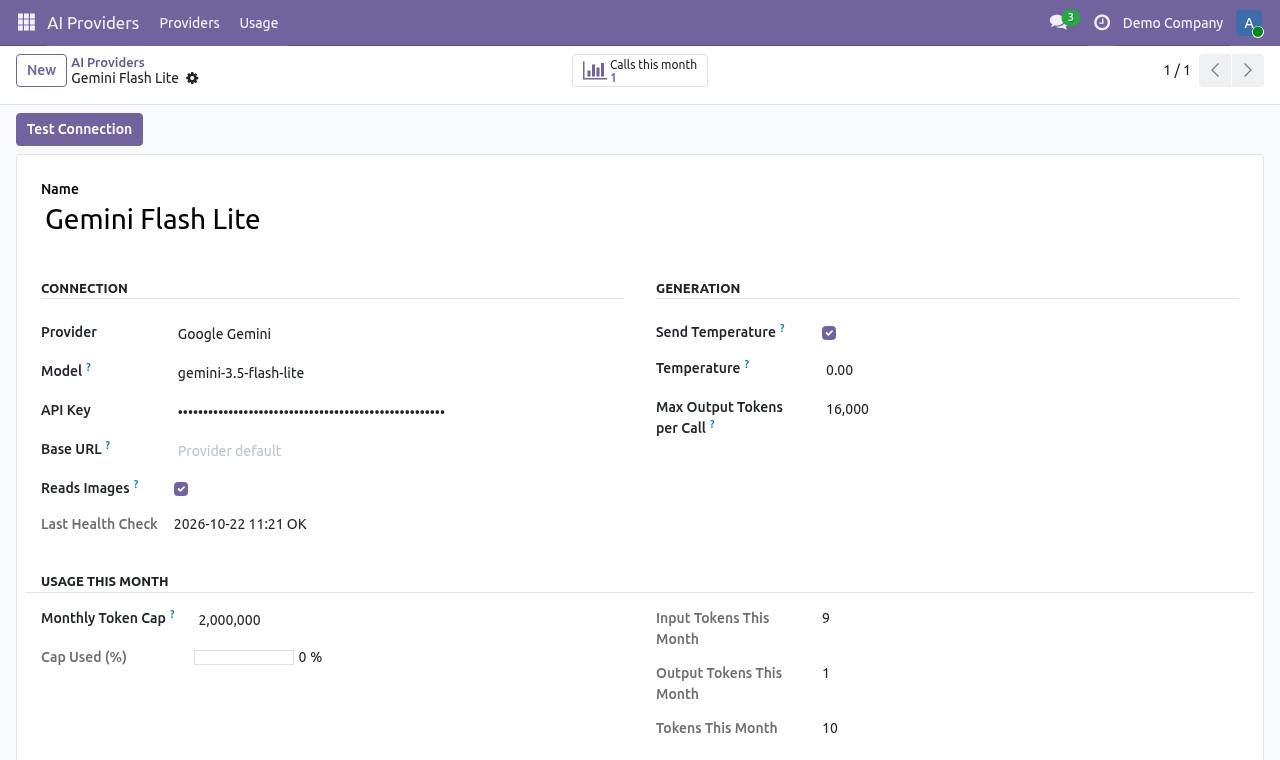Go to the next record arrow
Image resolution: width=1280 pixels, height=760 pixels.
[x=1247, y=70]
